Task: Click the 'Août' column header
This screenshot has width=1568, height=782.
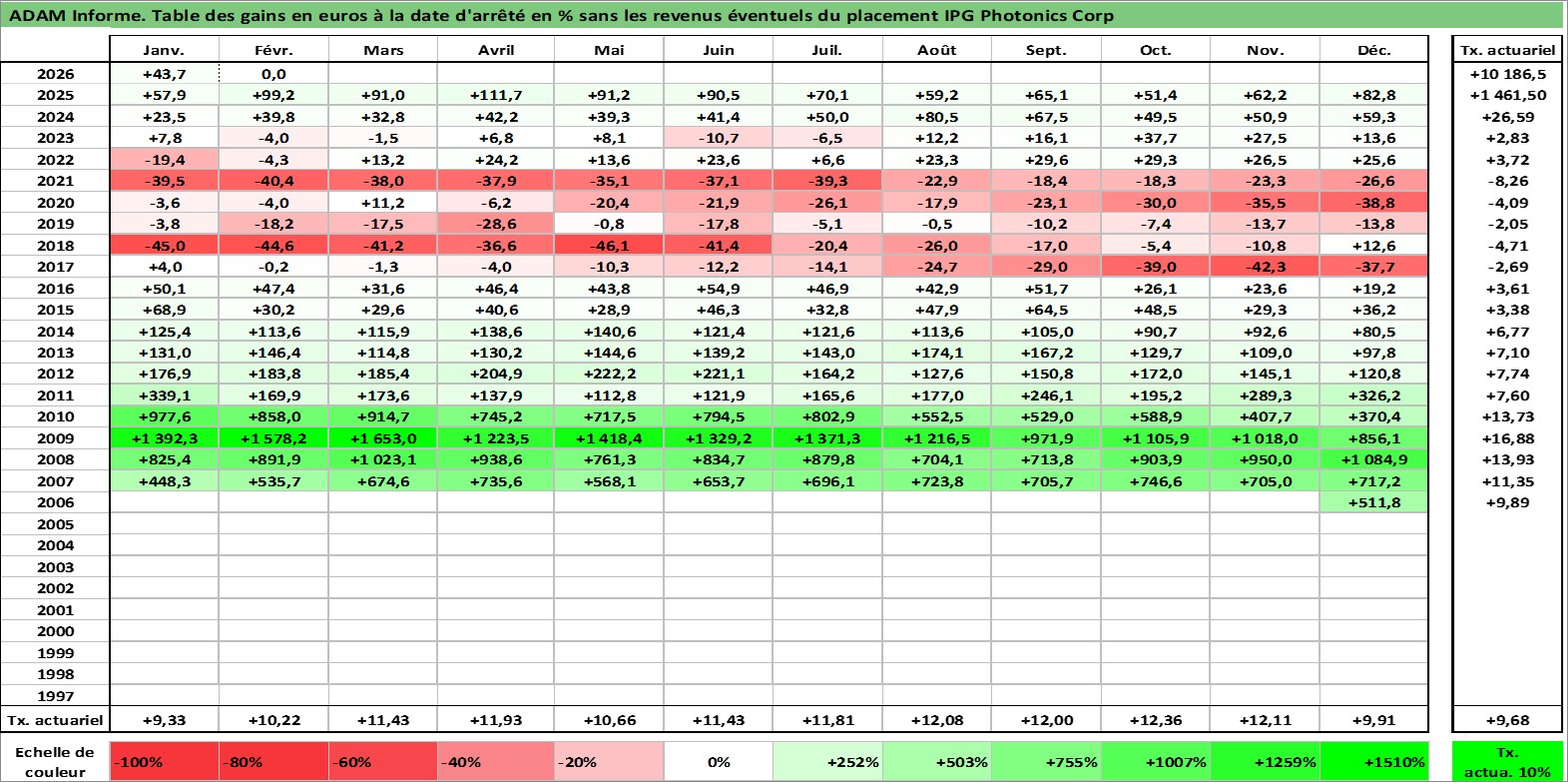Action: pos(936,50)
